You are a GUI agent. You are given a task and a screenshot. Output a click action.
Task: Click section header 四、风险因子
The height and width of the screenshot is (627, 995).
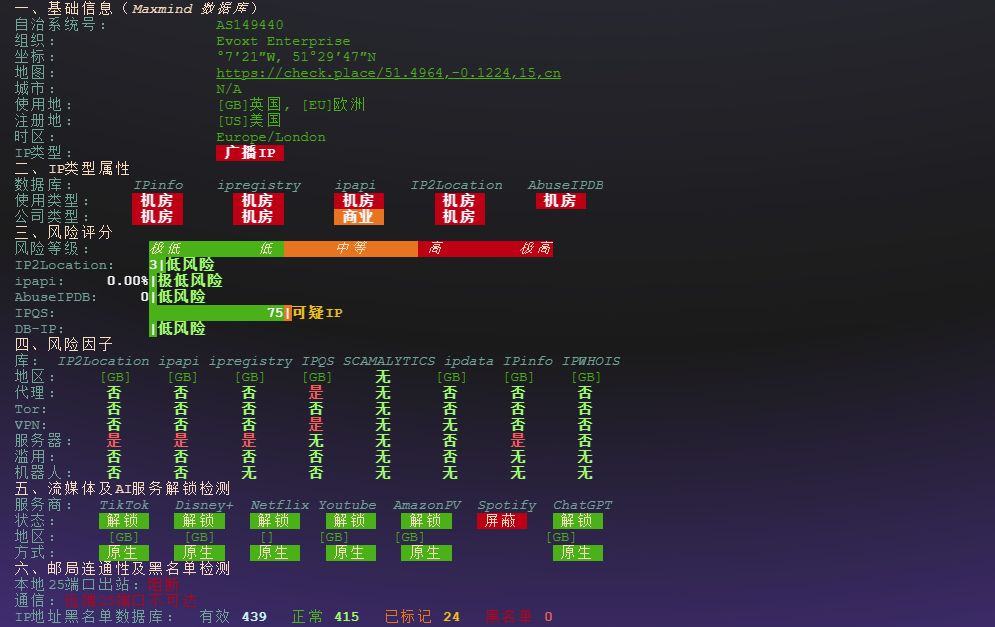click(x=64, y=345)
